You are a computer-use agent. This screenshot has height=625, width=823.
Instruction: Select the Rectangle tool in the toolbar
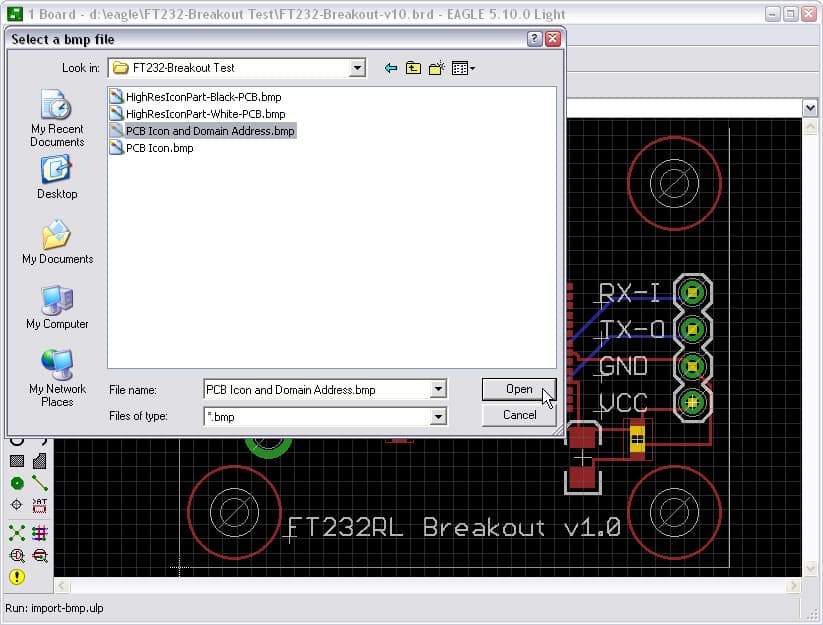point(15,461)
